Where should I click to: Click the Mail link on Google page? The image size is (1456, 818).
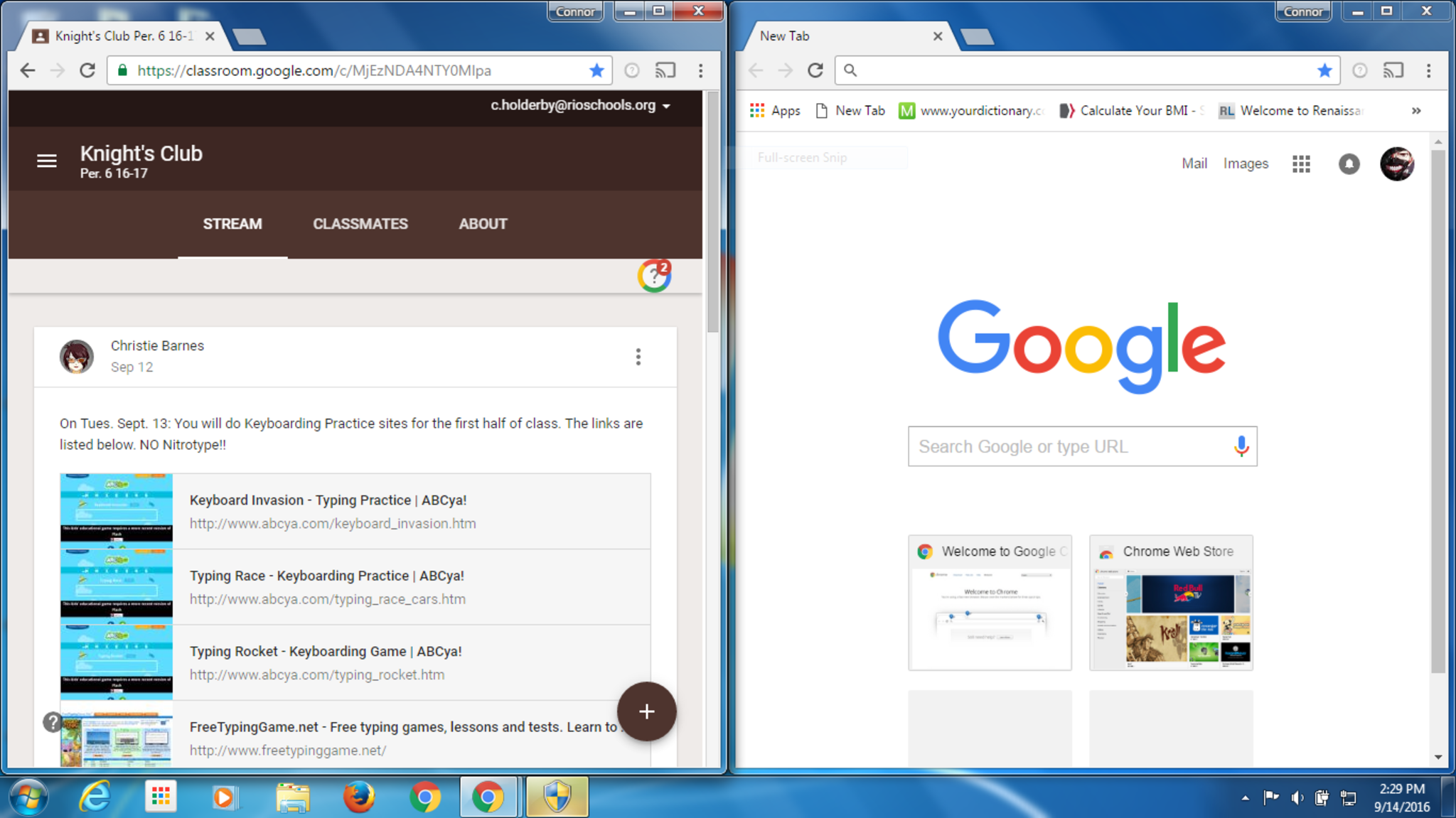point(1194,163)
